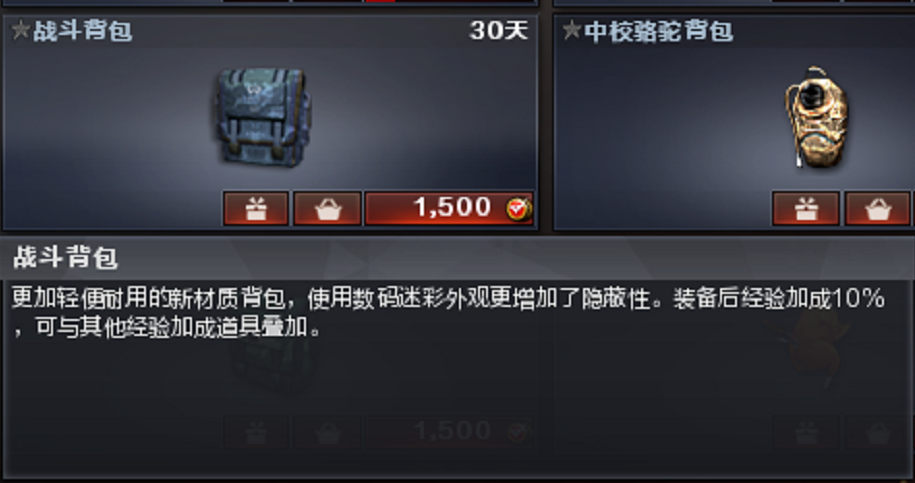The image size is (915, 483).
Task: Click the 中校骆驼背包 item name
Action: click(x=658, y=30)
